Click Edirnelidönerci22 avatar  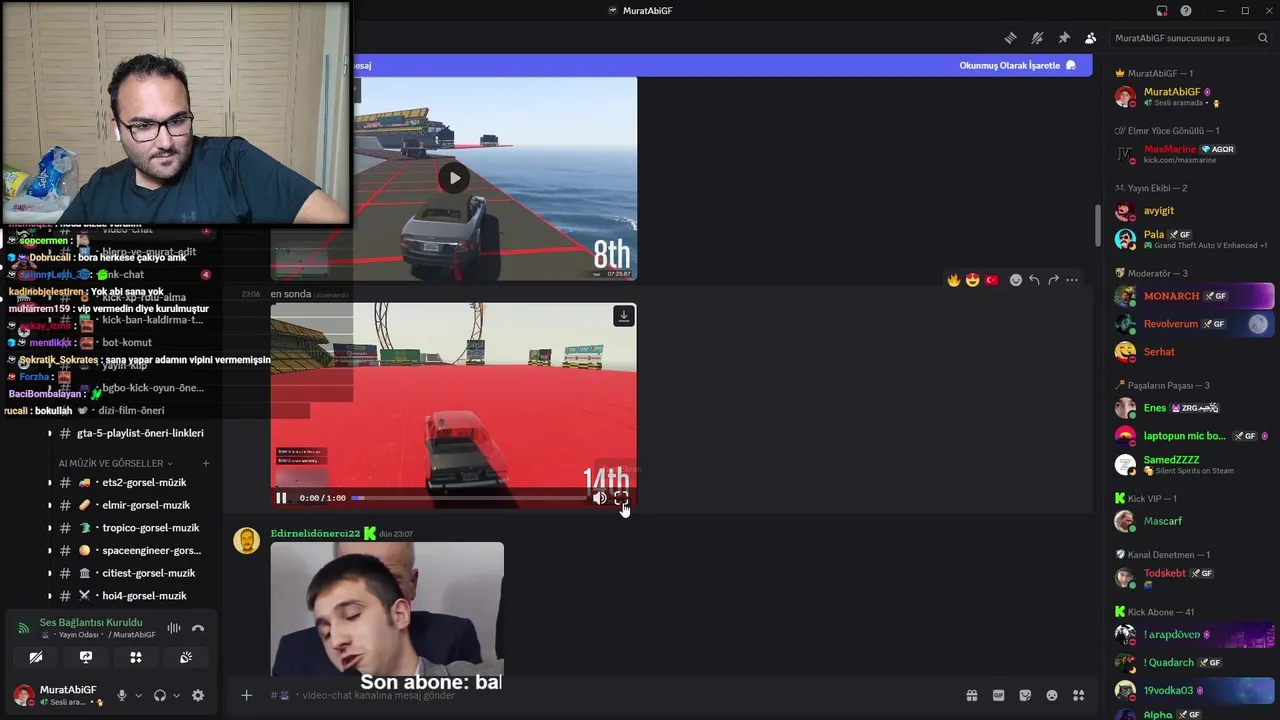246,541
